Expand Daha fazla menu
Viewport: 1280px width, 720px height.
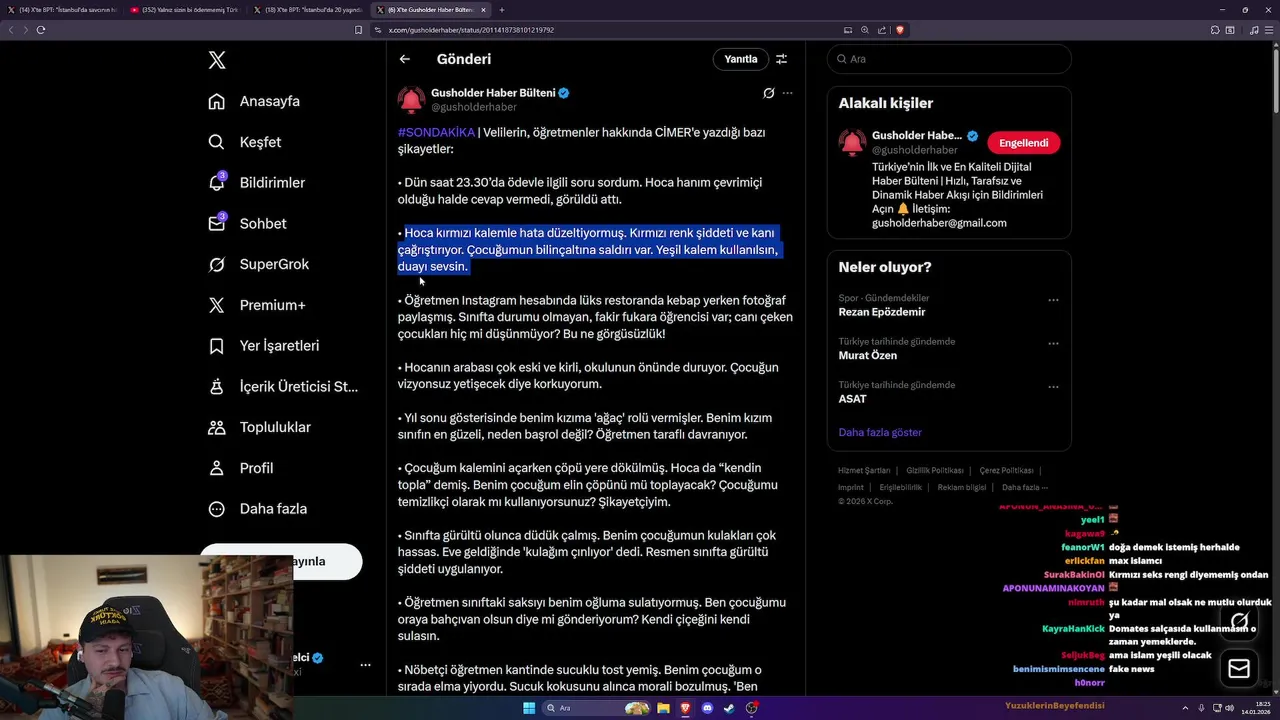click(x=257, y=509)
